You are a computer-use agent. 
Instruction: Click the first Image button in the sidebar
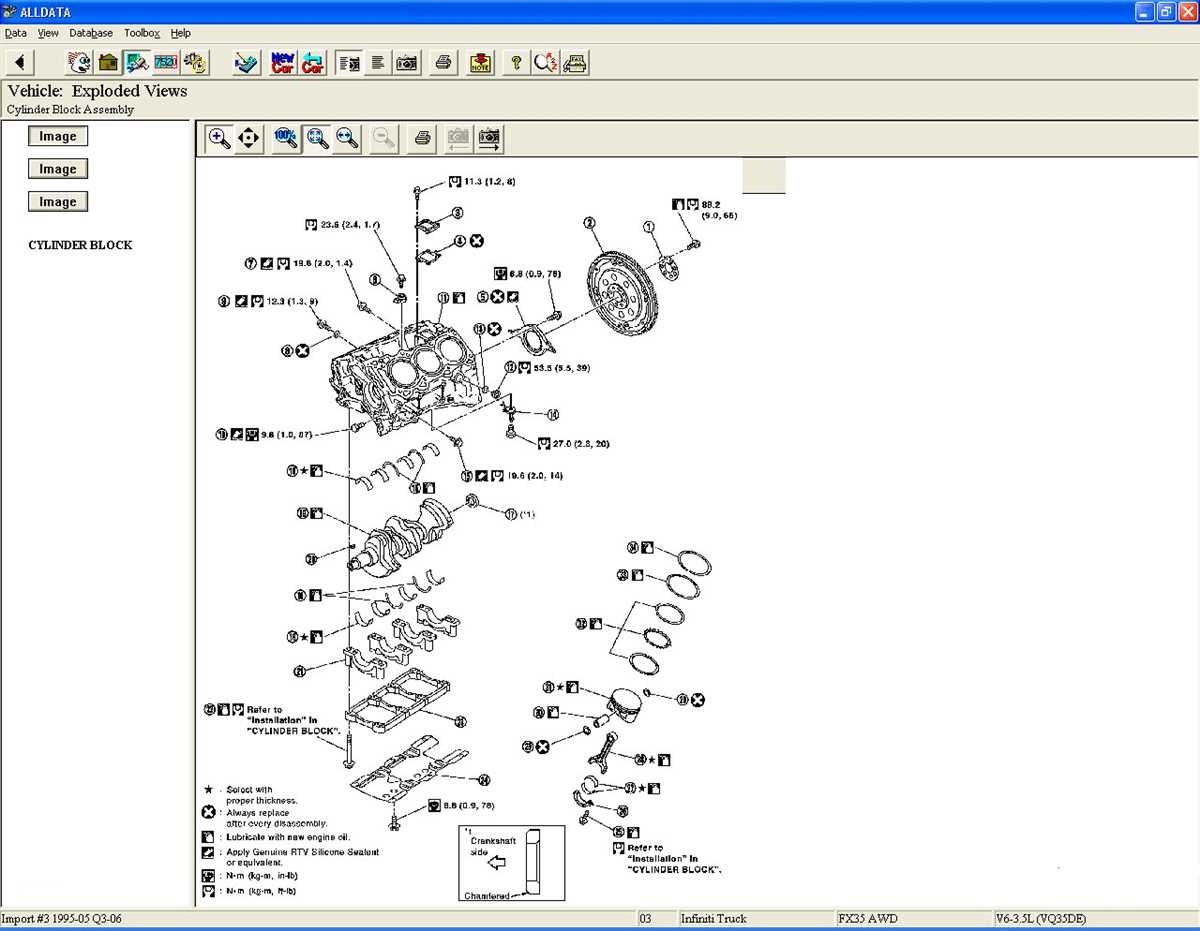(x=57, y=136)
